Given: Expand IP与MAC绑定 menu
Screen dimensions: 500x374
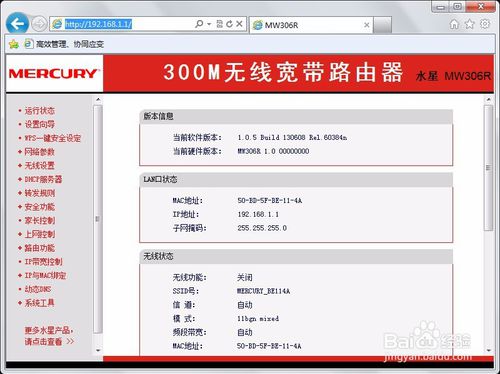Looking at the screenshot, I should click(45, 276).
